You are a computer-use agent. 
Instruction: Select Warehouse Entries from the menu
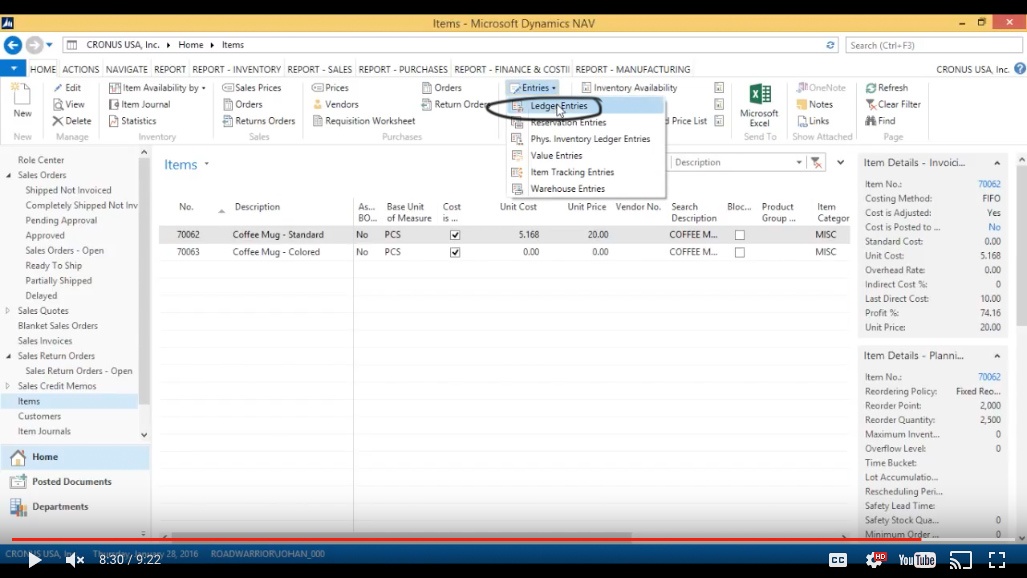click(587, 189)
